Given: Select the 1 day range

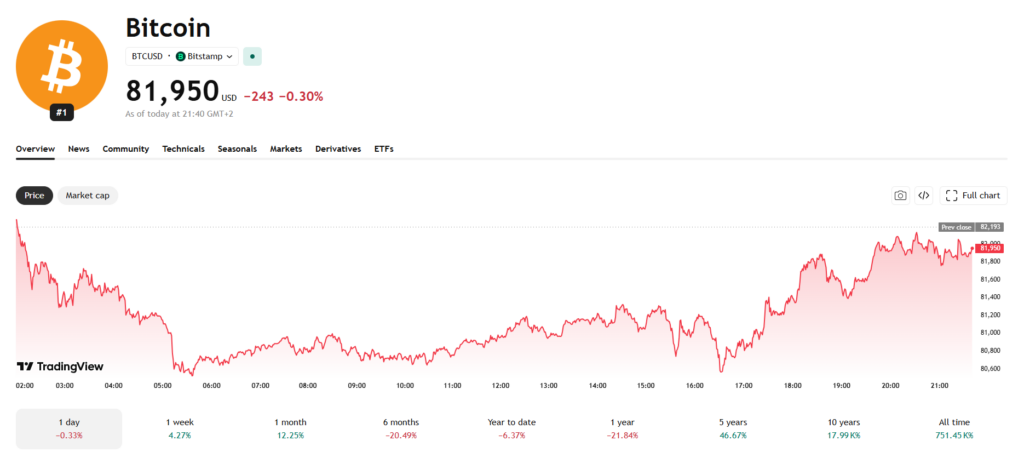Looking at the screenshot, I should pyautogui.click(x=69, y=428).
